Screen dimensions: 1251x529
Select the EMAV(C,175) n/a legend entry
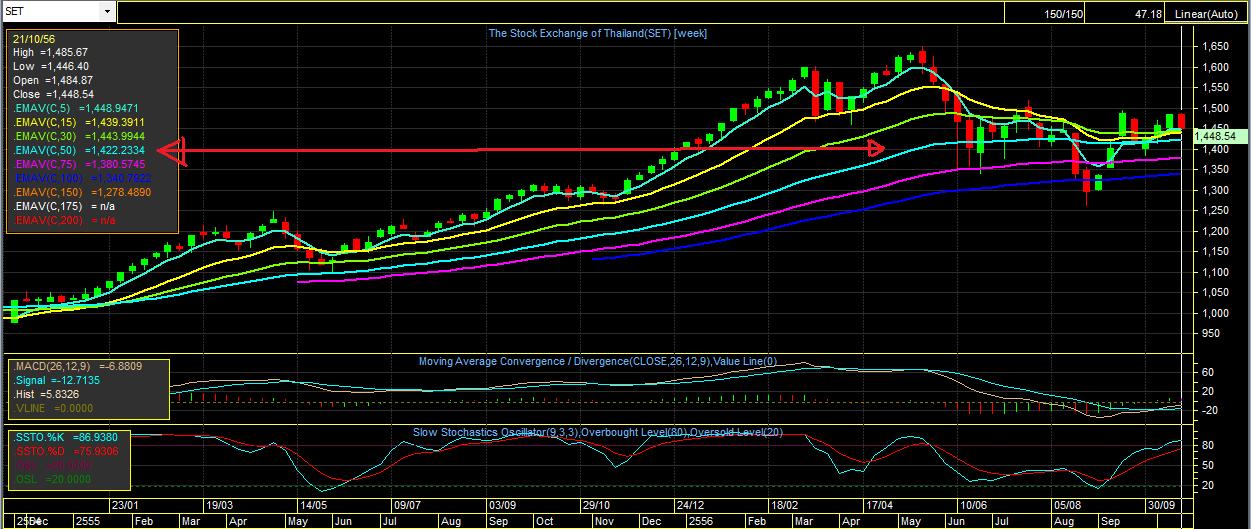63,205
